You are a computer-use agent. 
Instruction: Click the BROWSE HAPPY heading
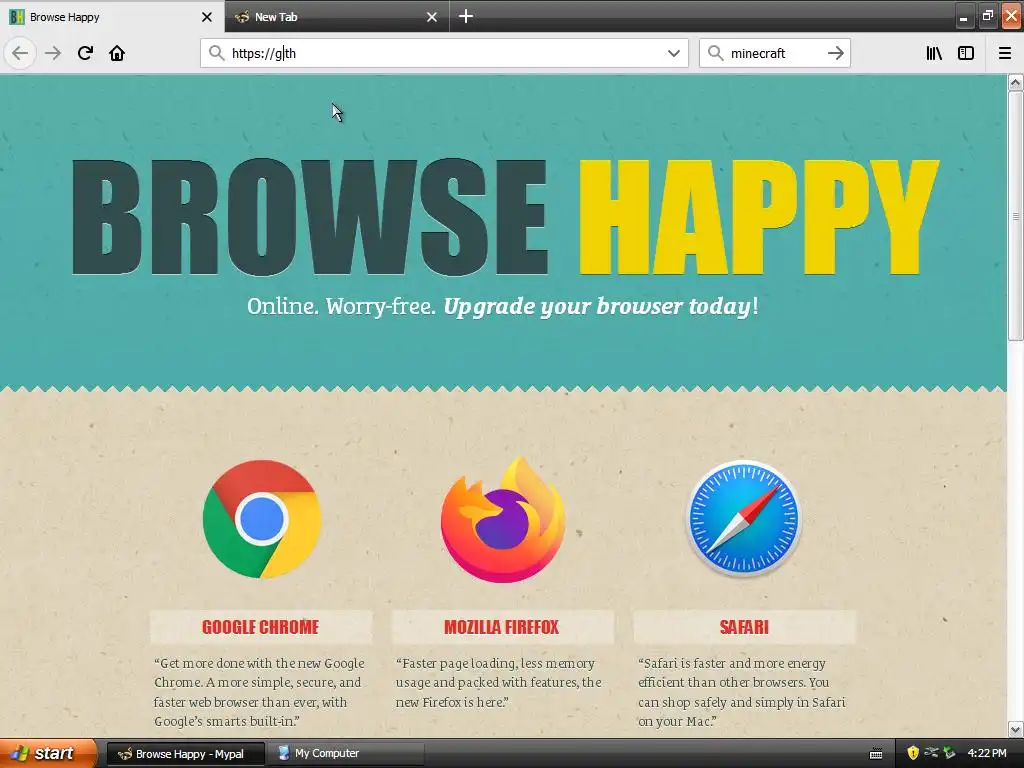[x=504, y=217]
